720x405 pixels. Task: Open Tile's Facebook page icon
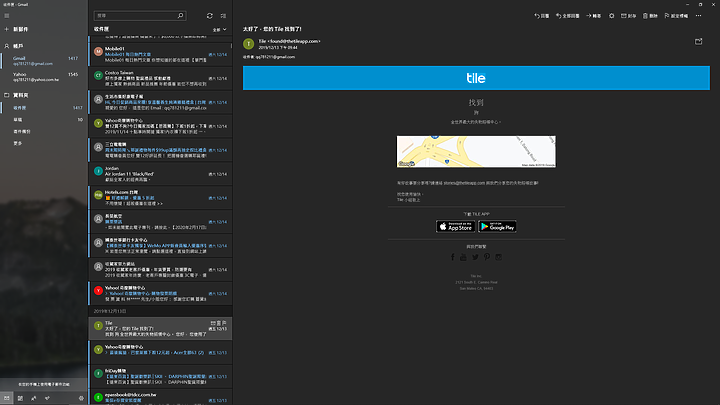coord(452,257)
